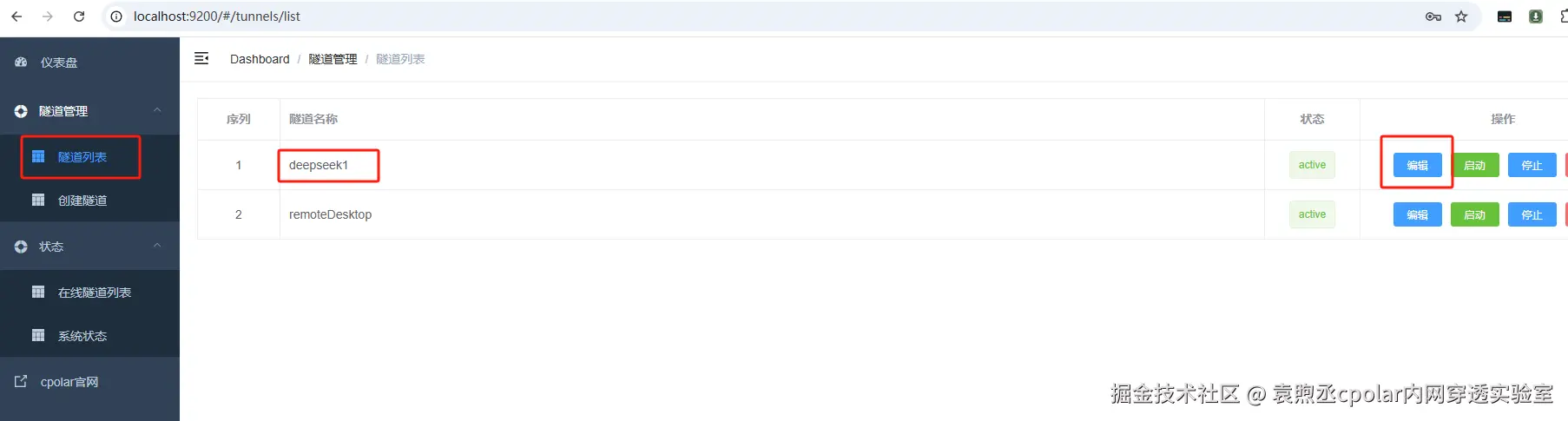Reload the page with browser refresh icon

(x=79, y=16)
